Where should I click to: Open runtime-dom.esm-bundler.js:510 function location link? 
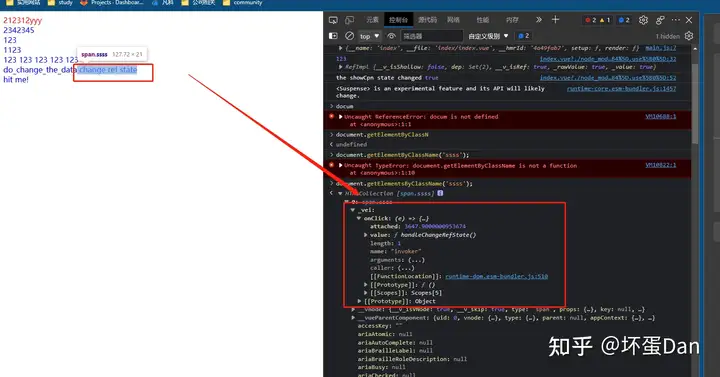496,276
